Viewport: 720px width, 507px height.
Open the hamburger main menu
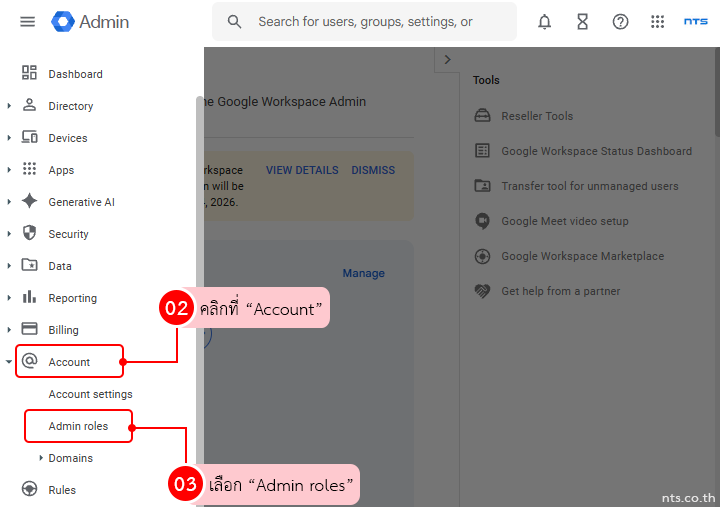(28, 22)
